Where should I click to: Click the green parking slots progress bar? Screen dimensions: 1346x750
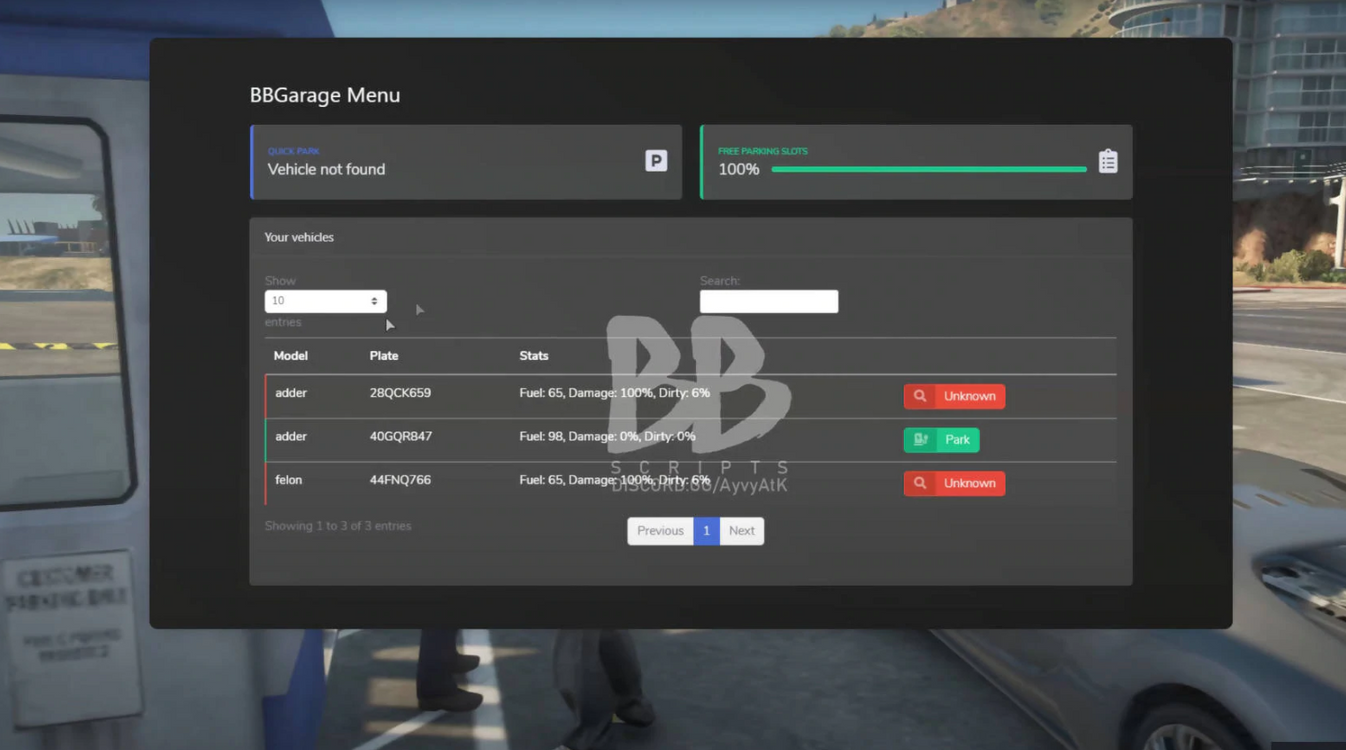[x=928, y=169]
